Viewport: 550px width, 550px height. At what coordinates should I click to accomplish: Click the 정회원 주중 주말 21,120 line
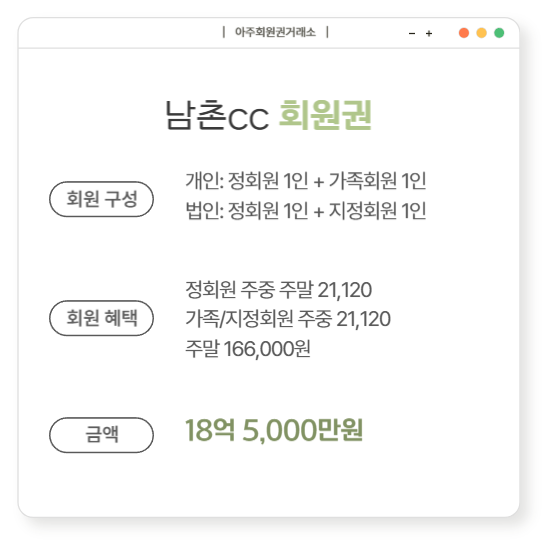(279, 290)
